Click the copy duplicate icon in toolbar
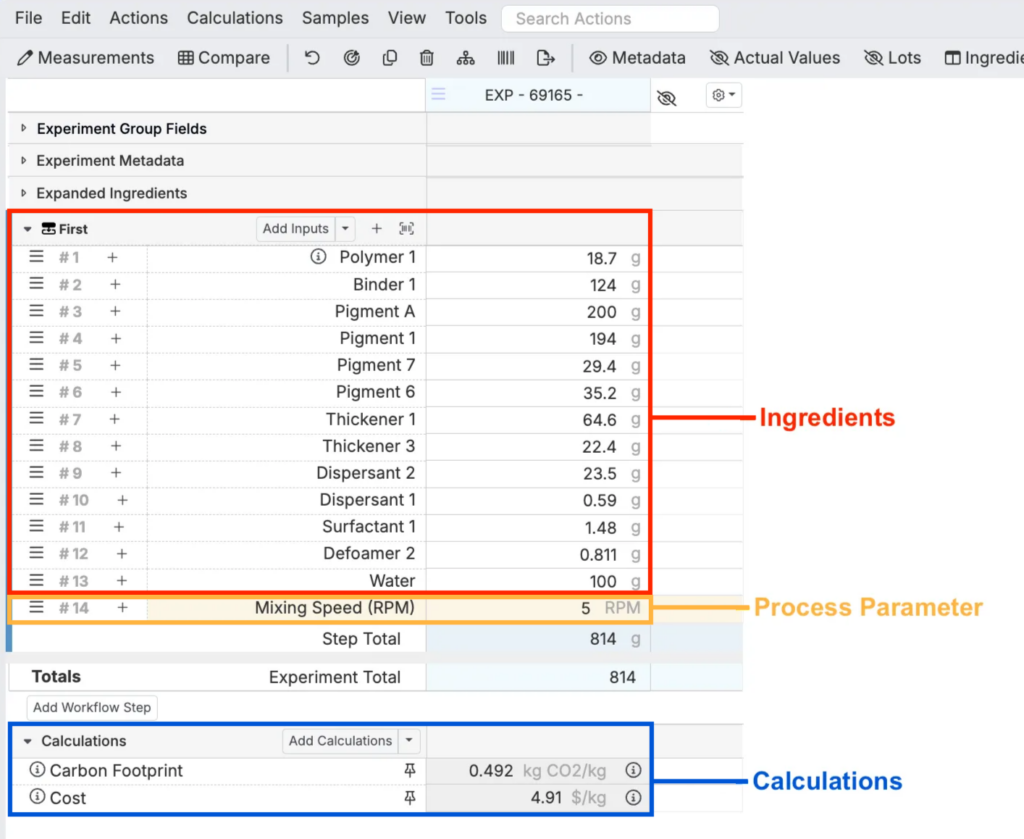 [390, 58]
